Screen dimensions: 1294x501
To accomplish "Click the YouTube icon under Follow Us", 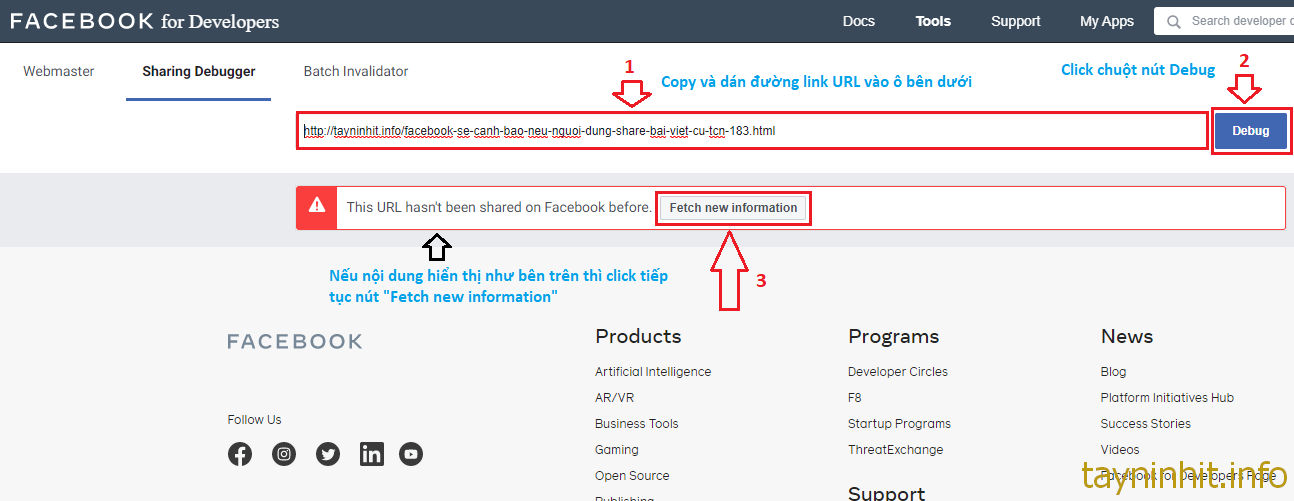I will tap(411, 454).
